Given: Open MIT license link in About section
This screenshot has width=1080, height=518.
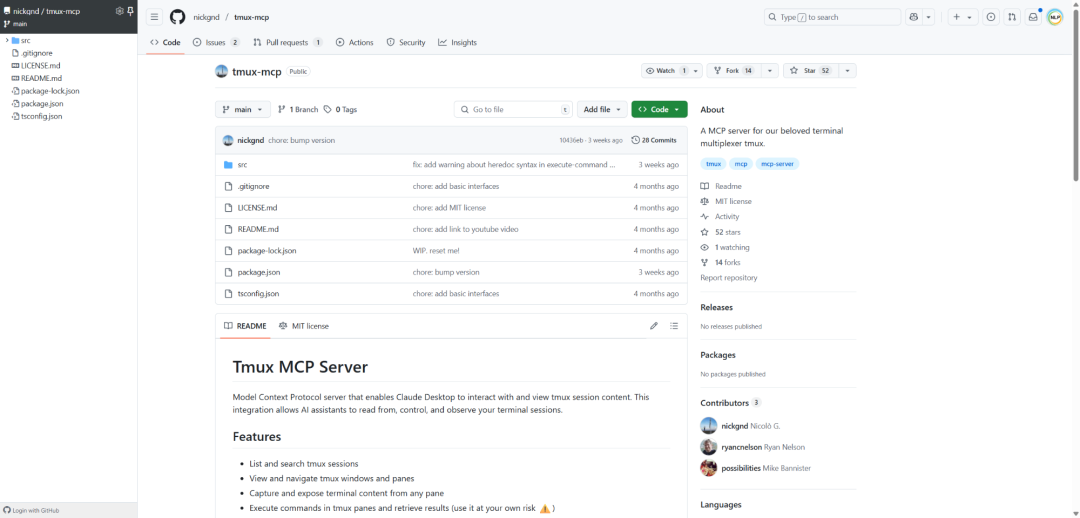Looking at the screenshot, I should (726, 201).
